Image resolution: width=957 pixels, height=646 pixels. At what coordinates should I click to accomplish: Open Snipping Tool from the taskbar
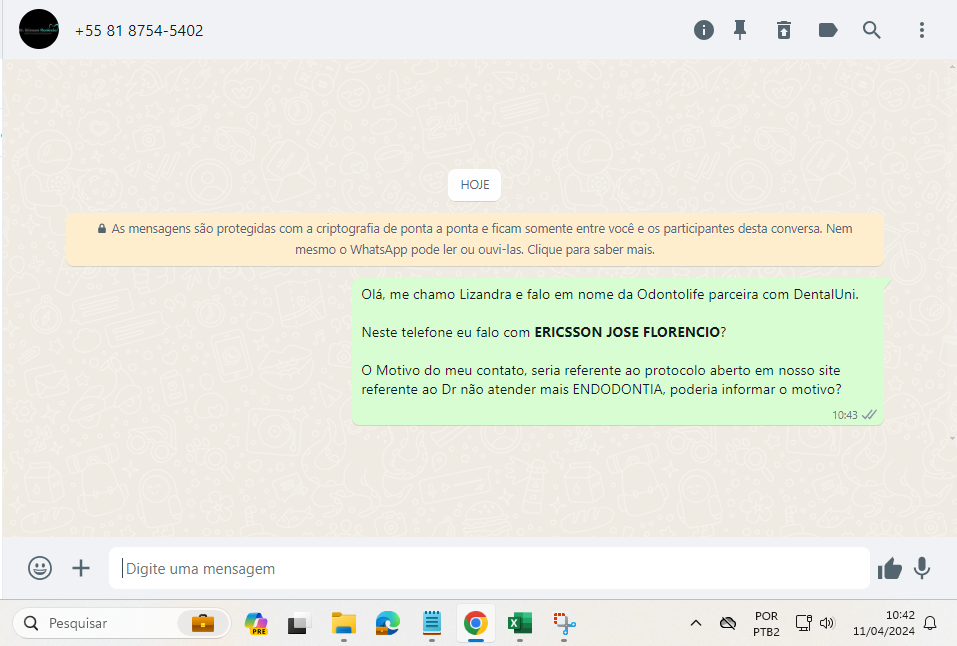coord(564,623)
